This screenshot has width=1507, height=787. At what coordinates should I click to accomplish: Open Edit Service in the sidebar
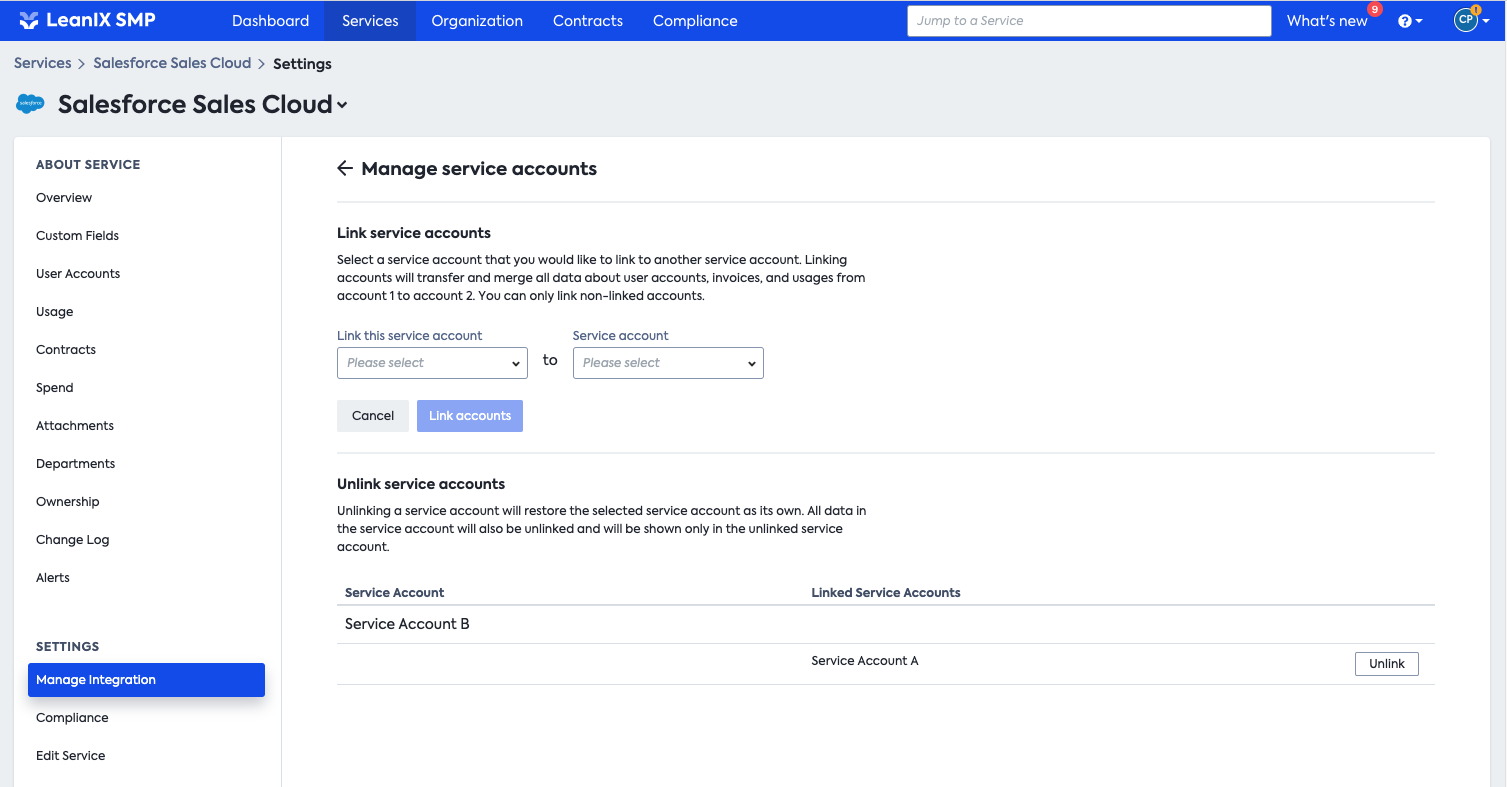[71, 756]
